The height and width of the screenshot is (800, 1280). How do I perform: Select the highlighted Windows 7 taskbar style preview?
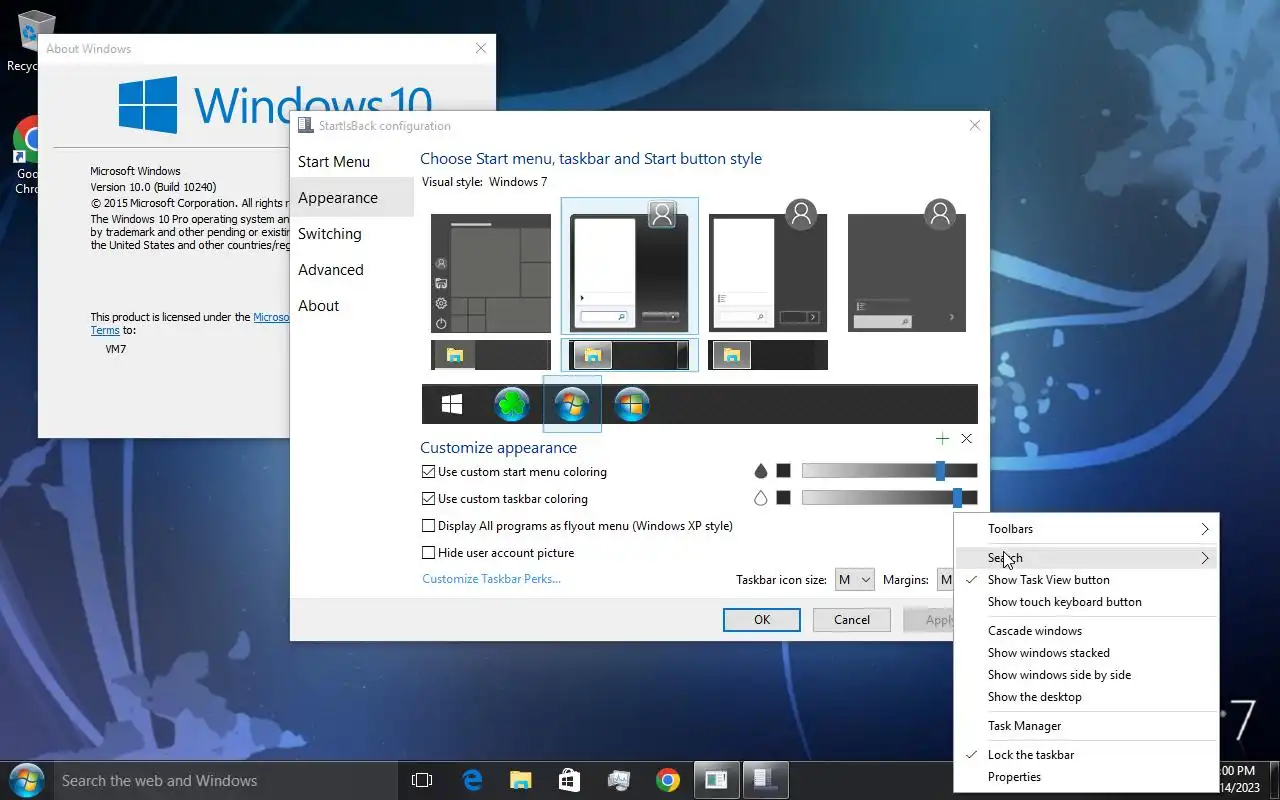tap(630, 355)
